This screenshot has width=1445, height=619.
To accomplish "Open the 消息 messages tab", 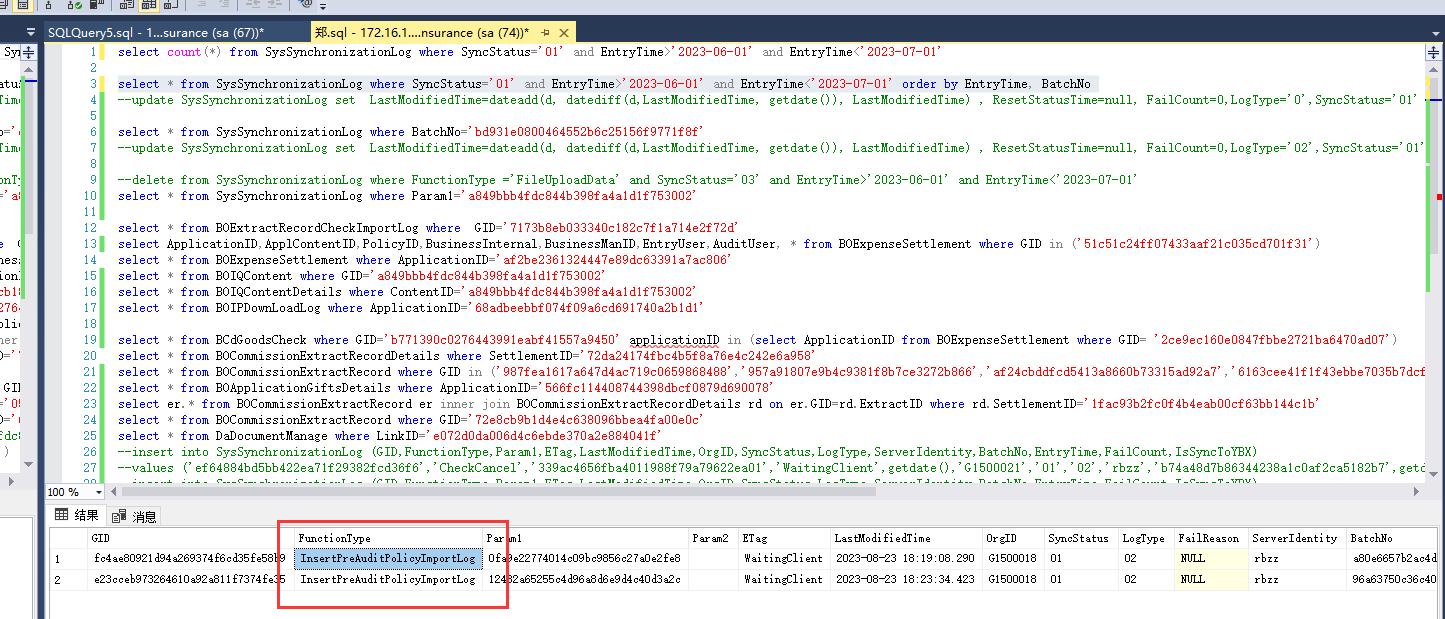I will (135, 516).
